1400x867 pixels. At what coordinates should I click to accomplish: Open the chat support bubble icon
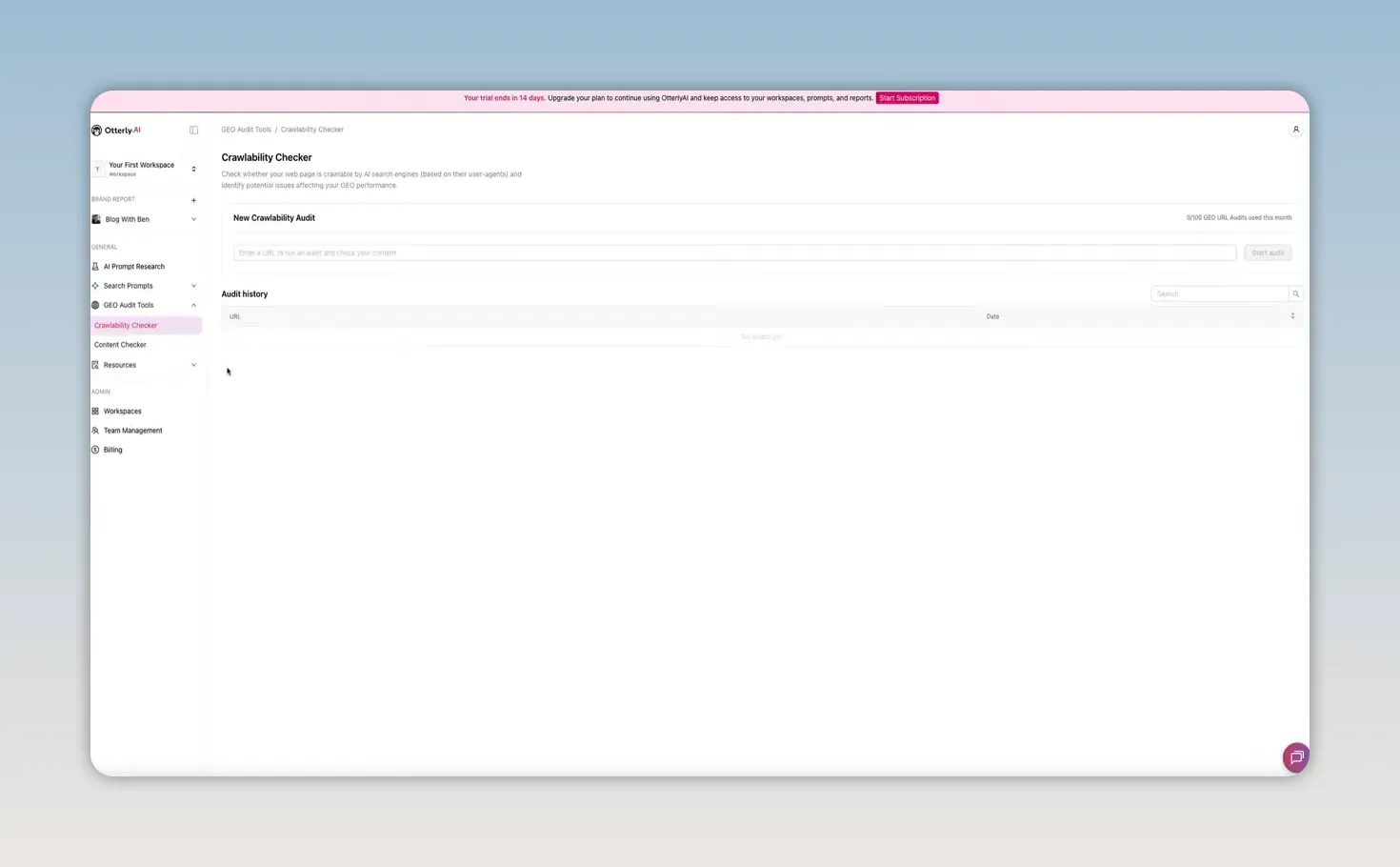pos(1295,757)
